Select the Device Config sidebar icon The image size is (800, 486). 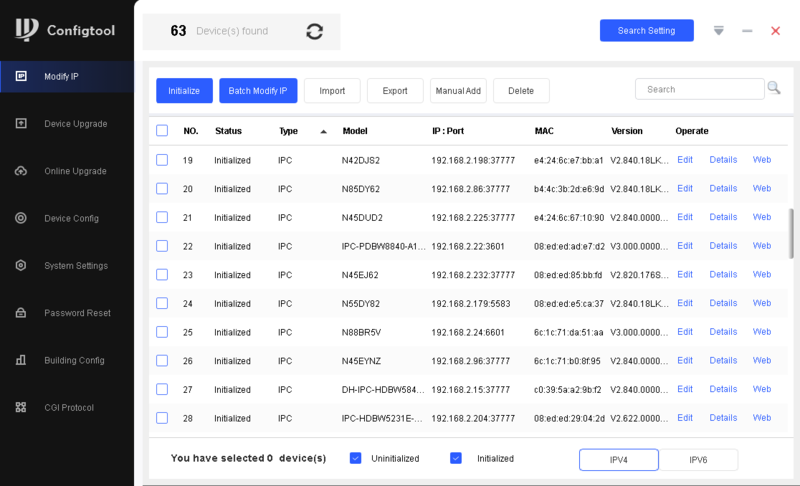coord(21,218)
